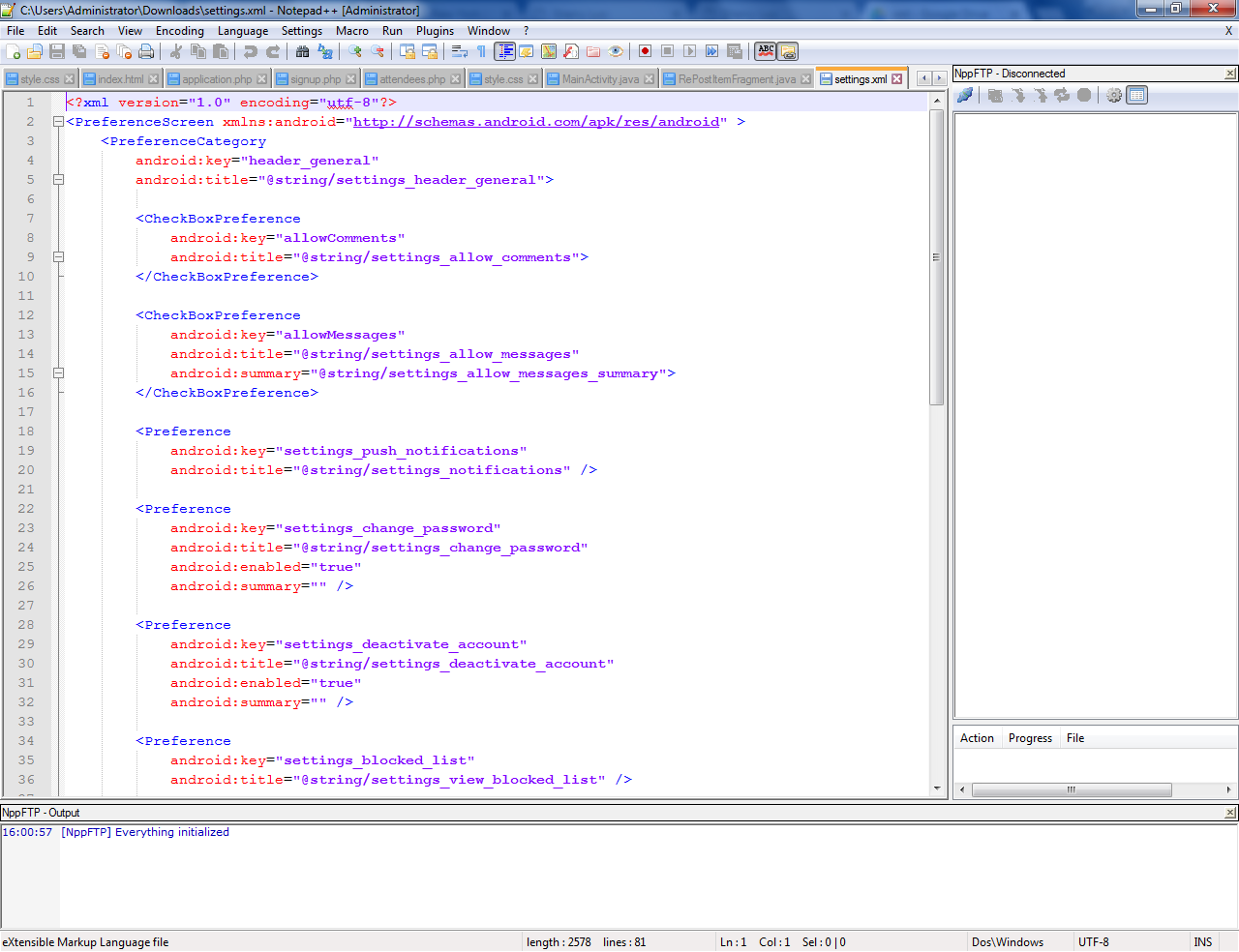
Task: Toggle the indent guide toolbar button
Action: point(504,52)
